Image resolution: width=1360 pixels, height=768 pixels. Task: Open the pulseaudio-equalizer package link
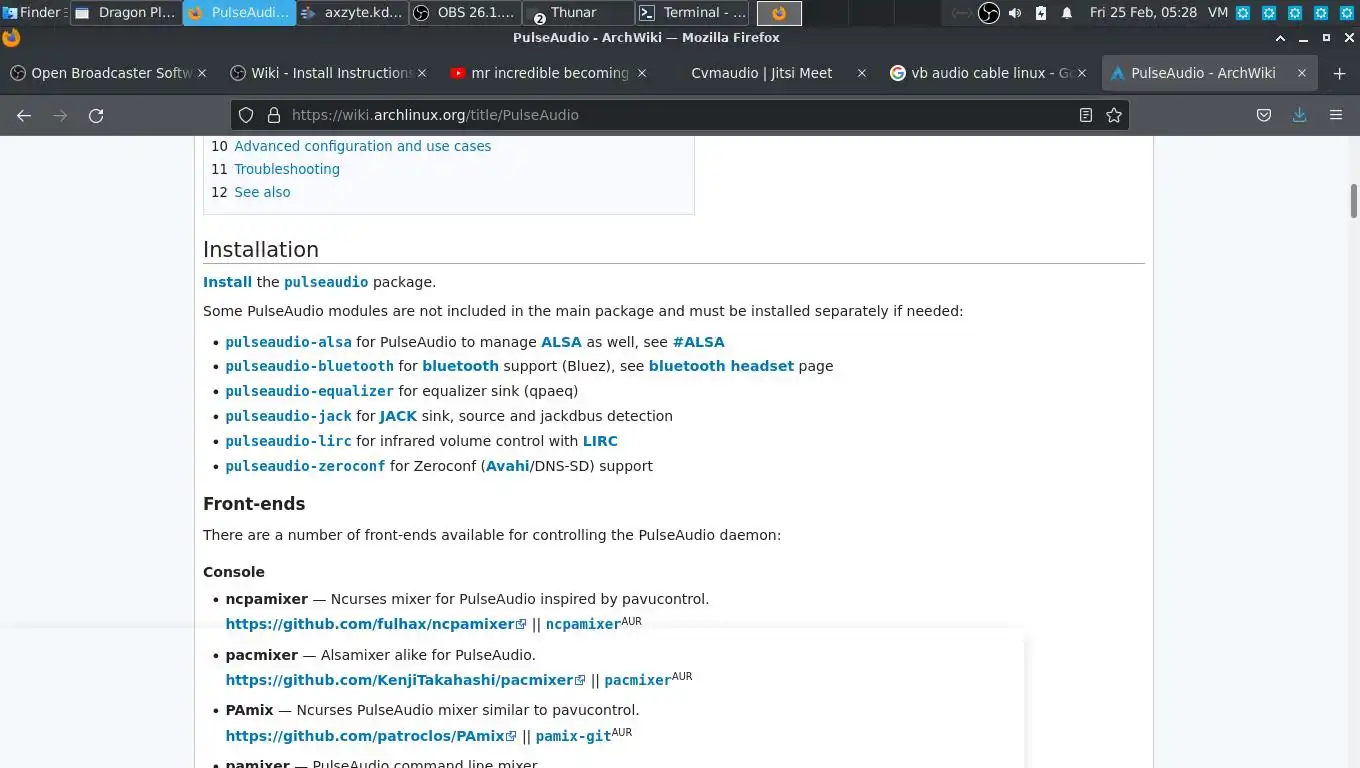[x=309, y=392]
